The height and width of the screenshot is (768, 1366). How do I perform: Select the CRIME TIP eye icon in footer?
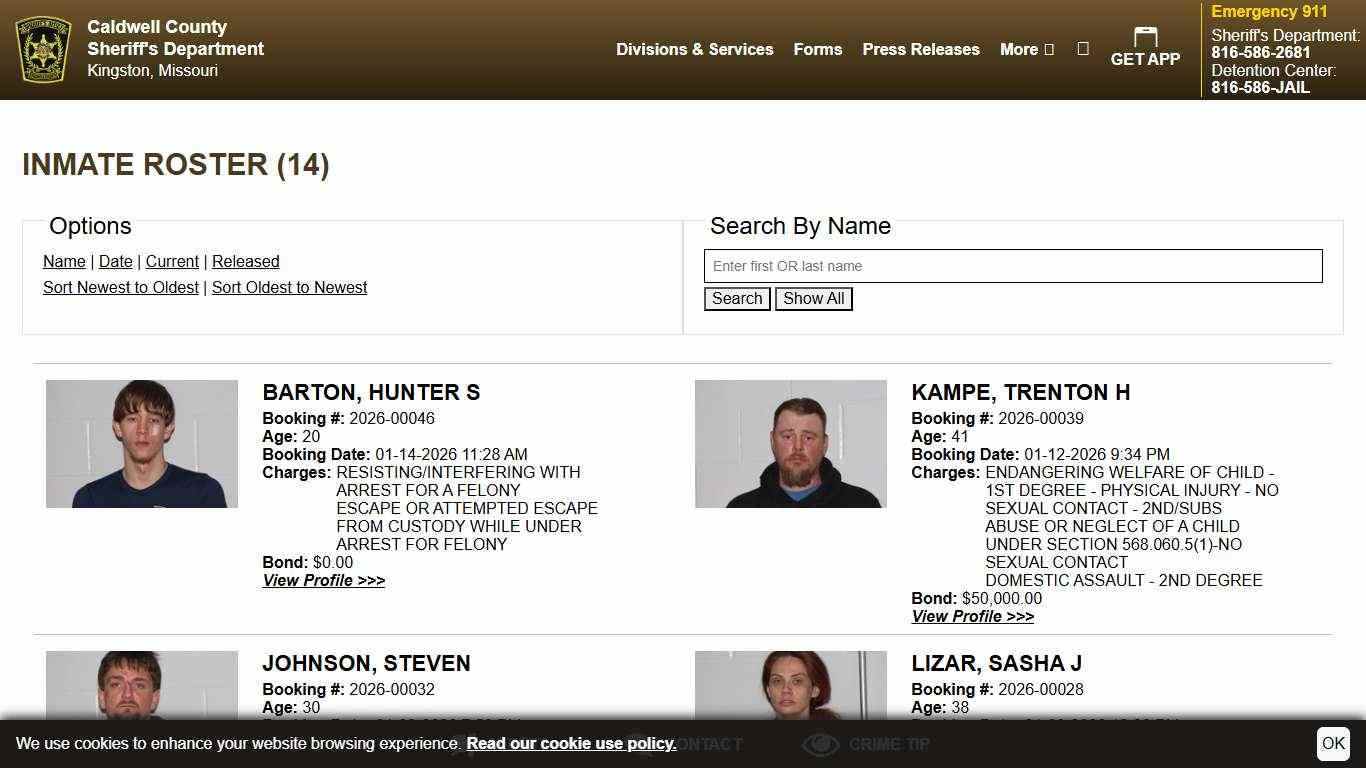pos(821,744)
